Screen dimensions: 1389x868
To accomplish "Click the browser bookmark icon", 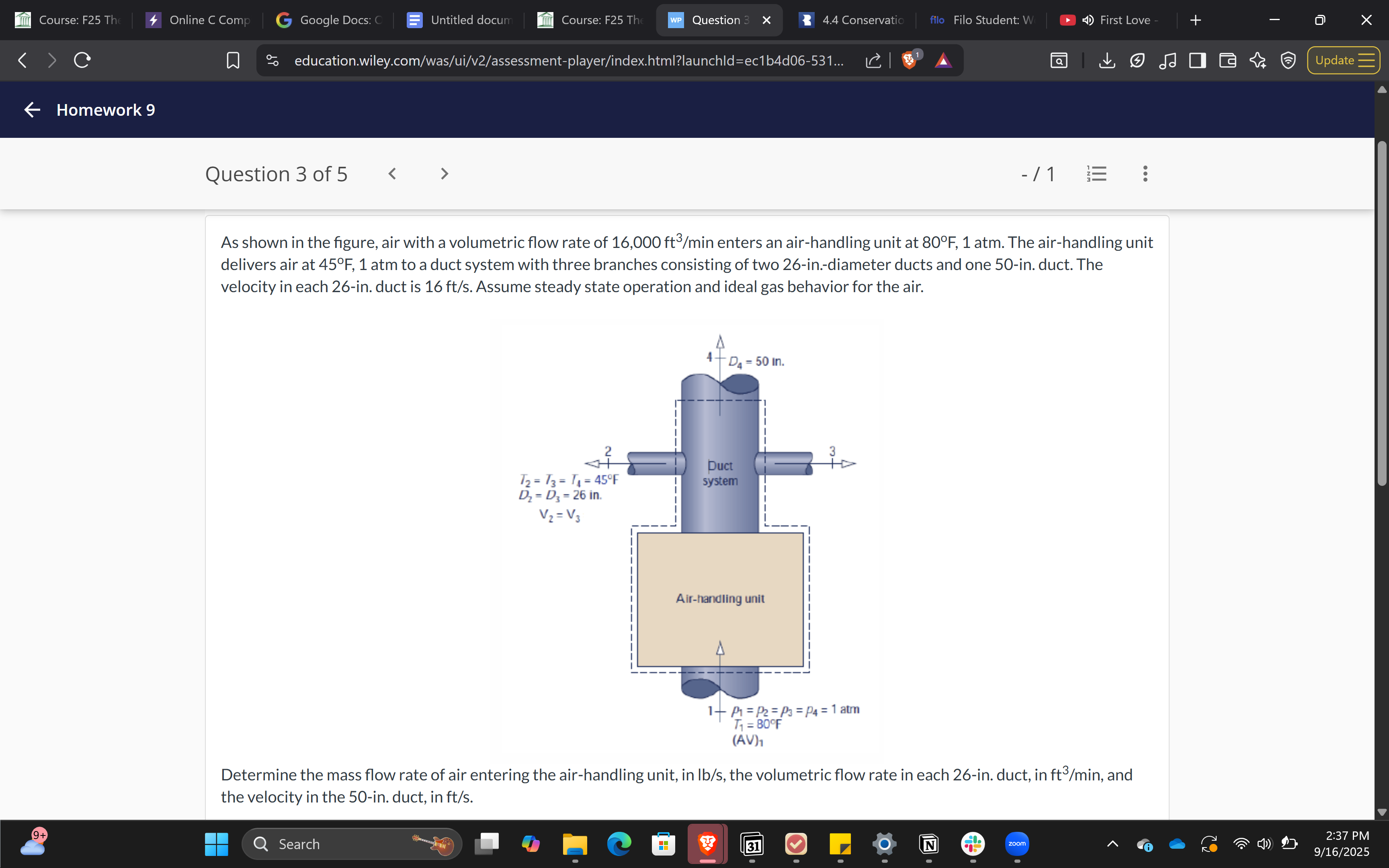I will pyautogui.click(x=232, y=60).
